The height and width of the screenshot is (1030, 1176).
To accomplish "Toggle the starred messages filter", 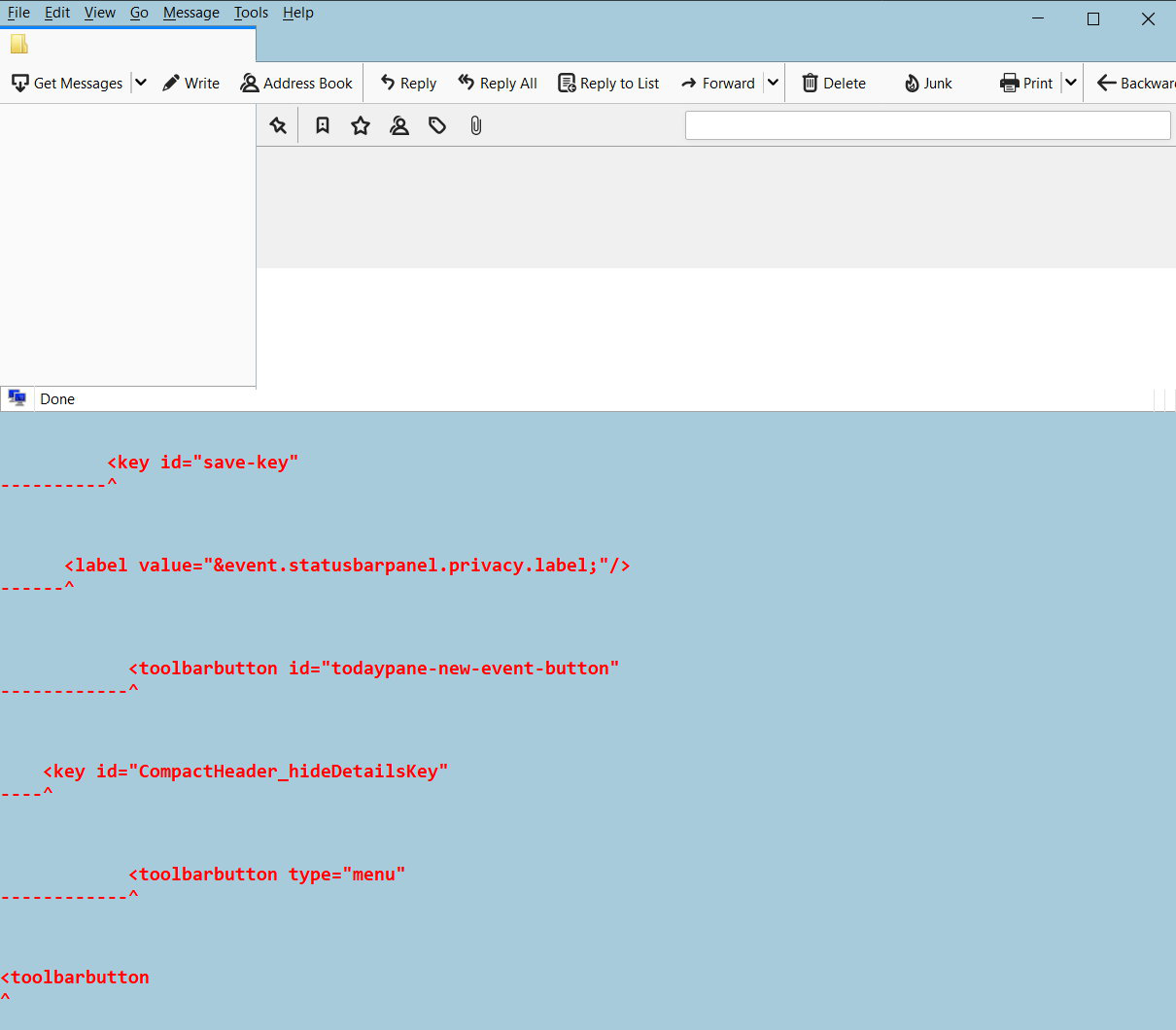I will coord(361,125).
